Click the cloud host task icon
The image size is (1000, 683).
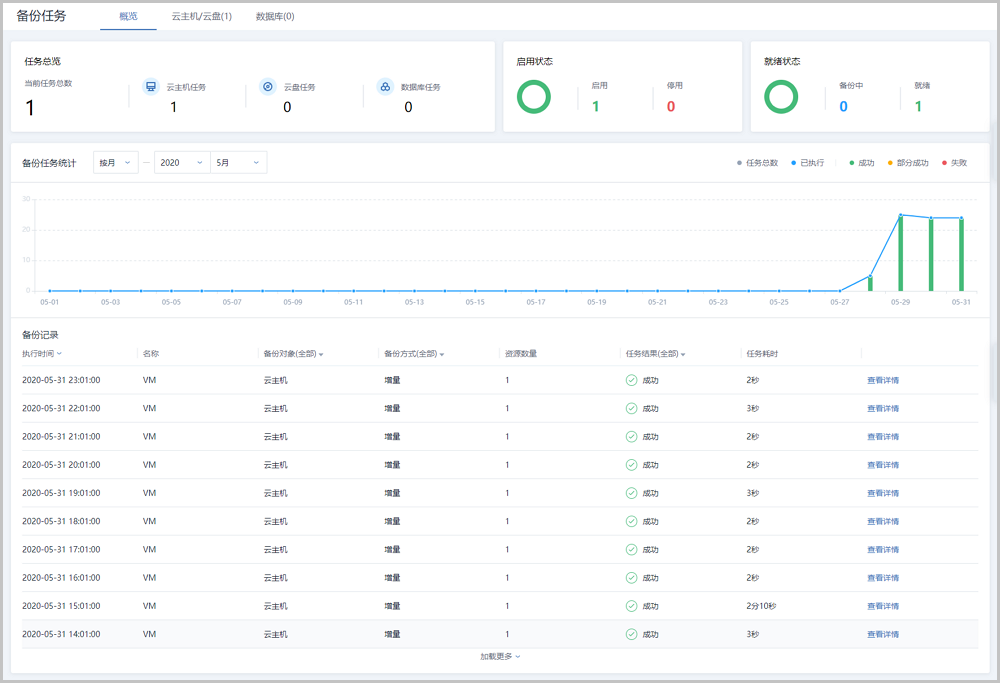tap(151, 87)
